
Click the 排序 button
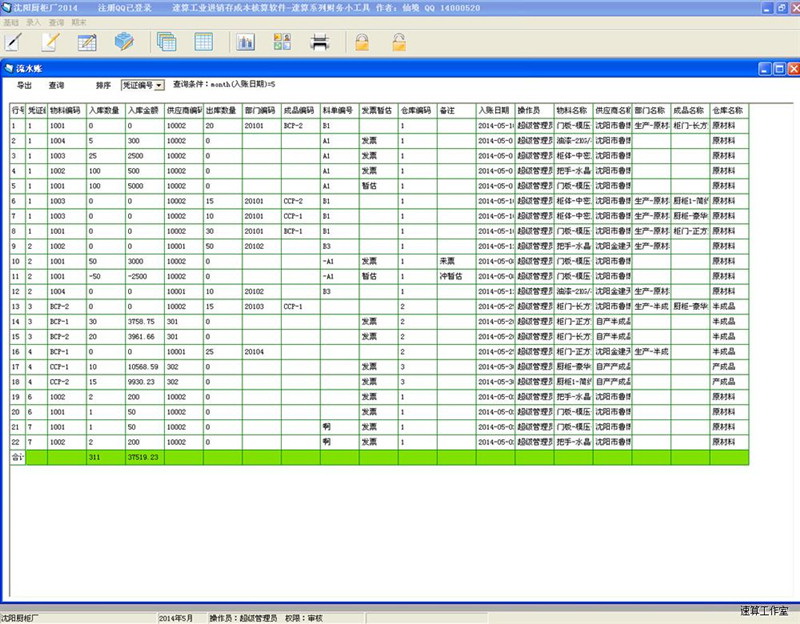tap(103, 85)
